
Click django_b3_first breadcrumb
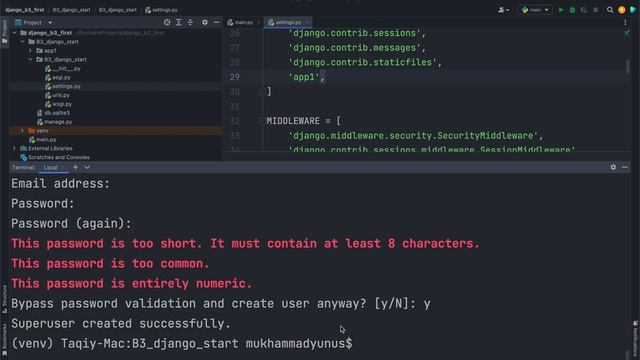[24, 10]
